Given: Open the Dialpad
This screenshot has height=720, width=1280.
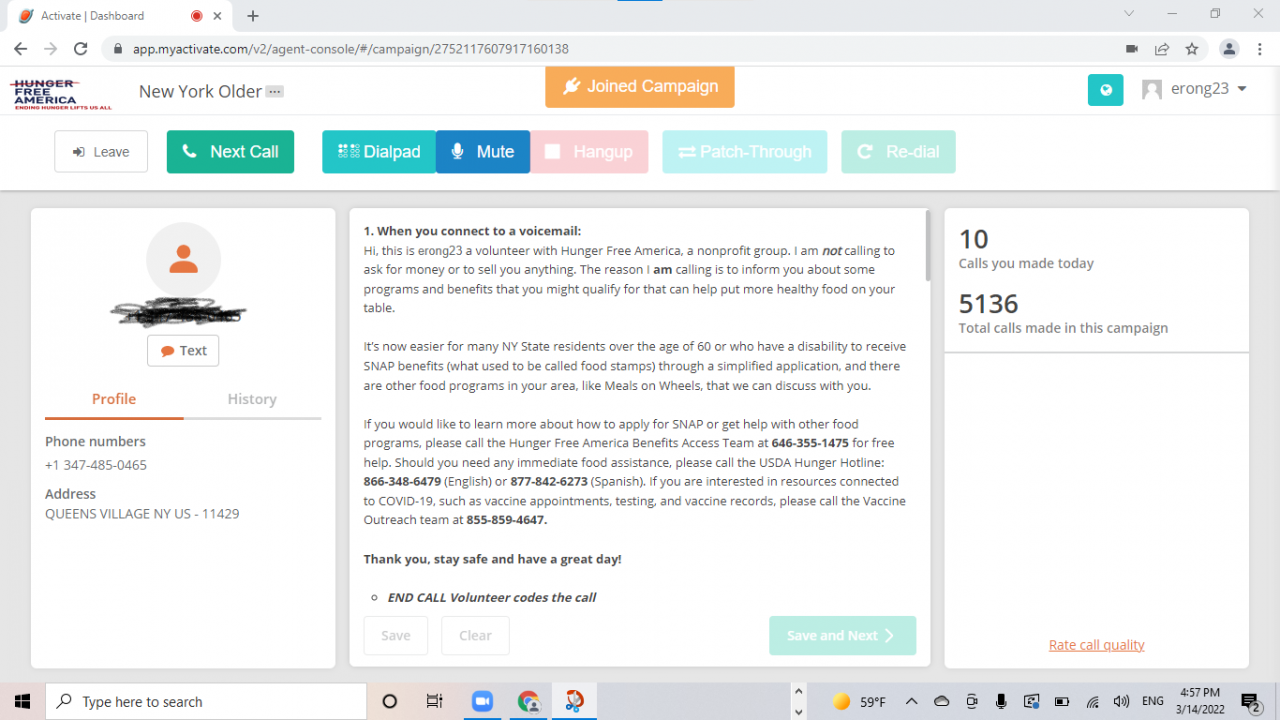Looking at the screenshot, I should (x=379, y=152).
